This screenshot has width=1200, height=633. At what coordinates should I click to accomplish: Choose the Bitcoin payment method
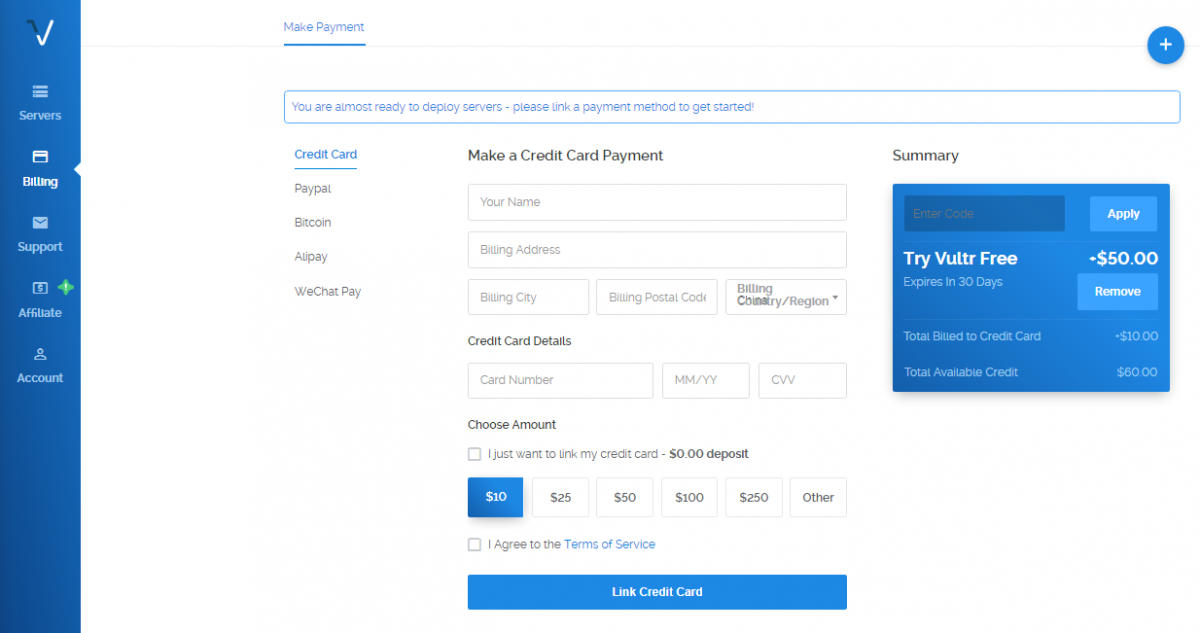[x=312, y=223]
